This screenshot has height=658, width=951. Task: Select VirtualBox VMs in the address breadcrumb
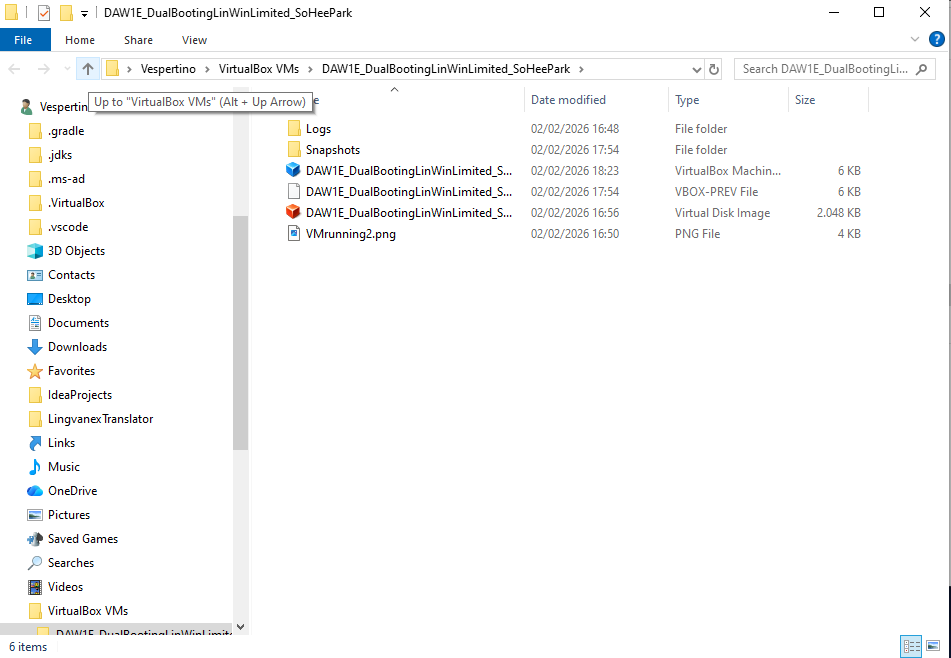[259, 69]
